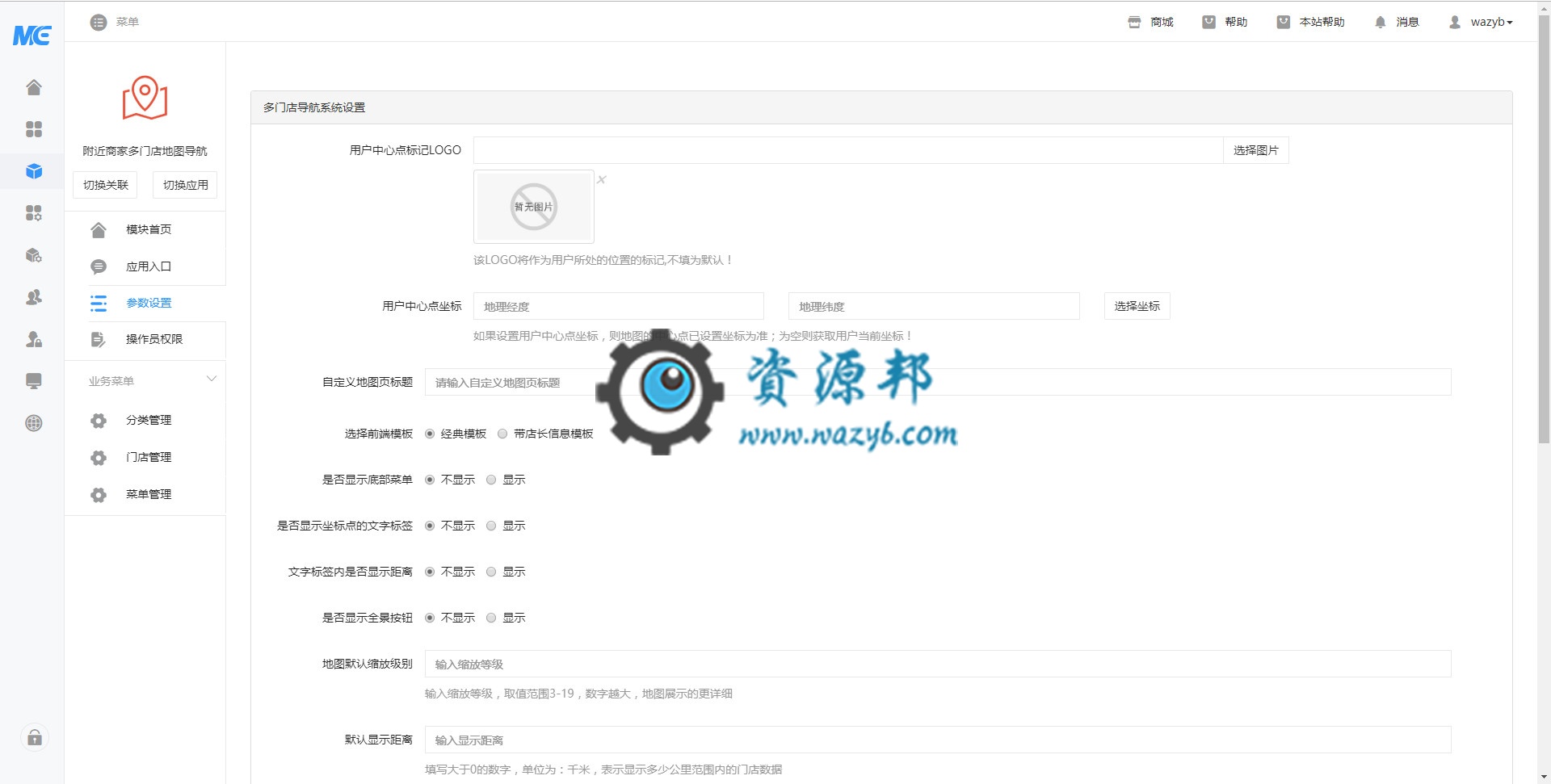Viewport: 1551px width, 784px height.
Task: Collapse the 业务菜单 section chevron
Action: coord(212,379)
